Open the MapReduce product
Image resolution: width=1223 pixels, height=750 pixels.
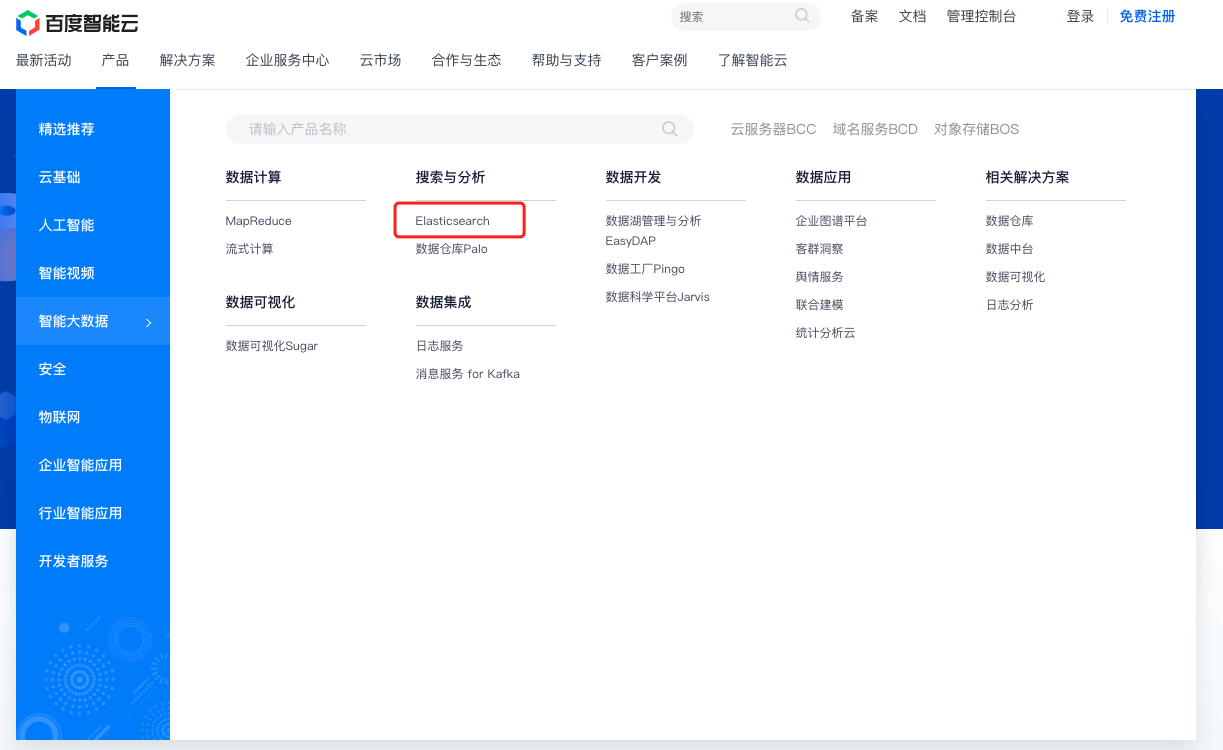[x=258, y=221]
